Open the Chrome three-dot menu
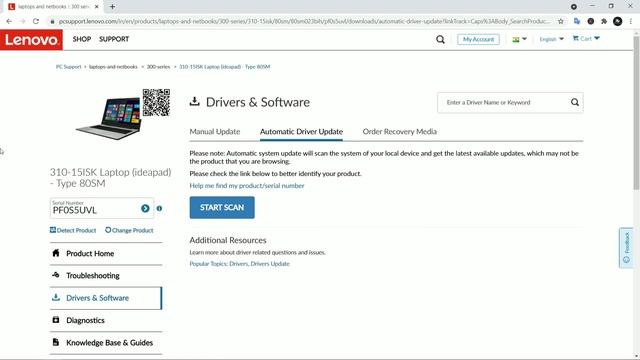 (x=631, y=21)
